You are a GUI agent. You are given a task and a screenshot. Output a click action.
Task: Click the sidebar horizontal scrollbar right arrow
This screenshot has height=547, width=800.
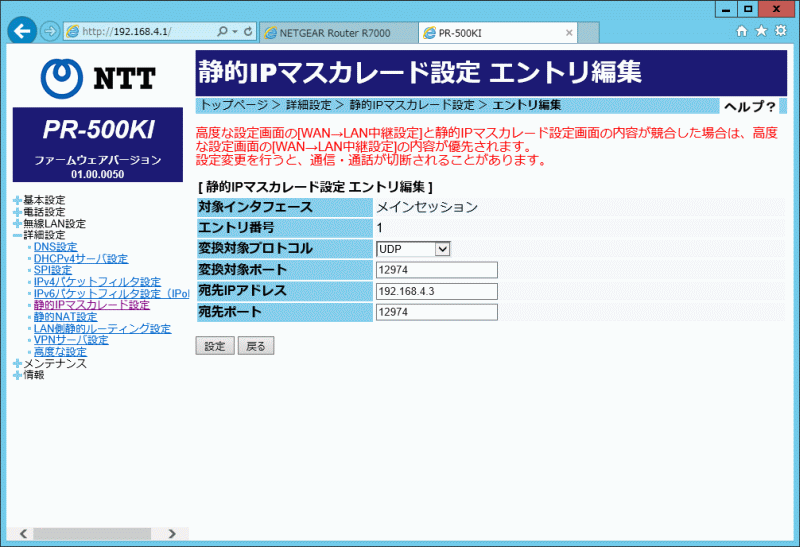click(x=171, y=534)
